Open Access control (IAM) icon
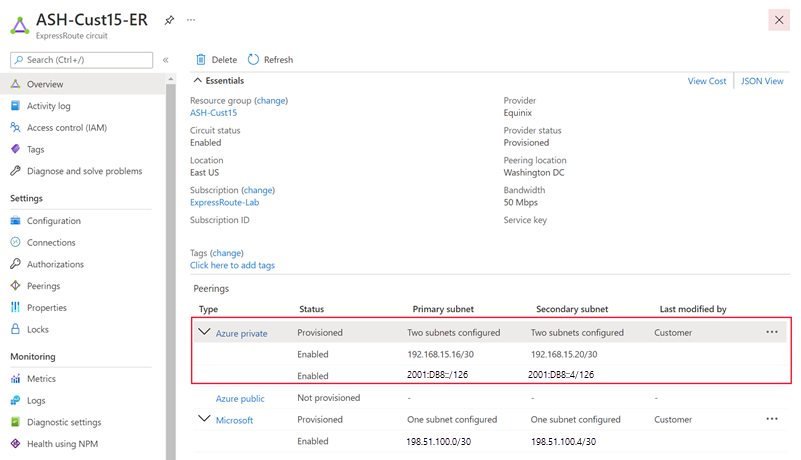 [16, 127]
